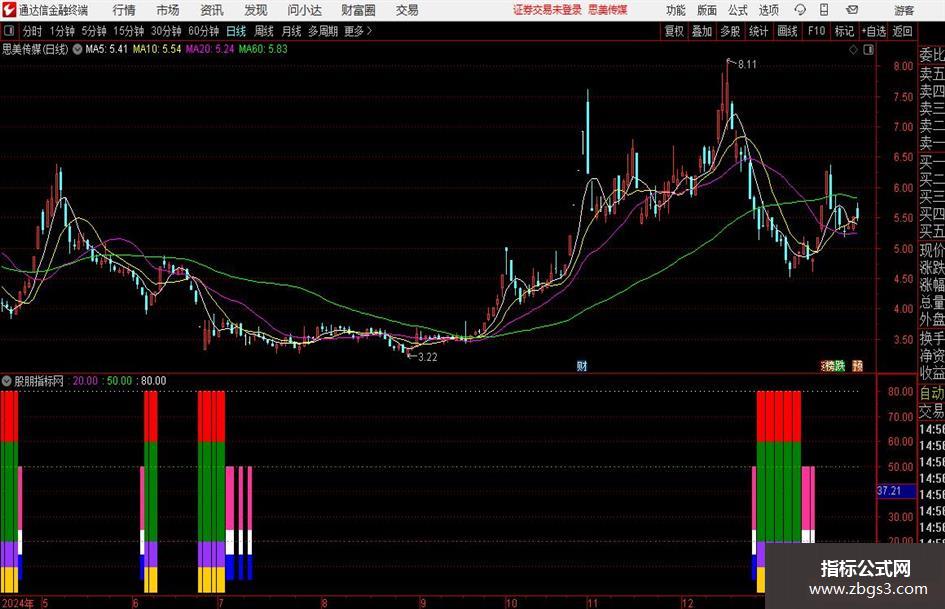
Task: Click the MA5: 5.41 label
Action: (107, 49)
